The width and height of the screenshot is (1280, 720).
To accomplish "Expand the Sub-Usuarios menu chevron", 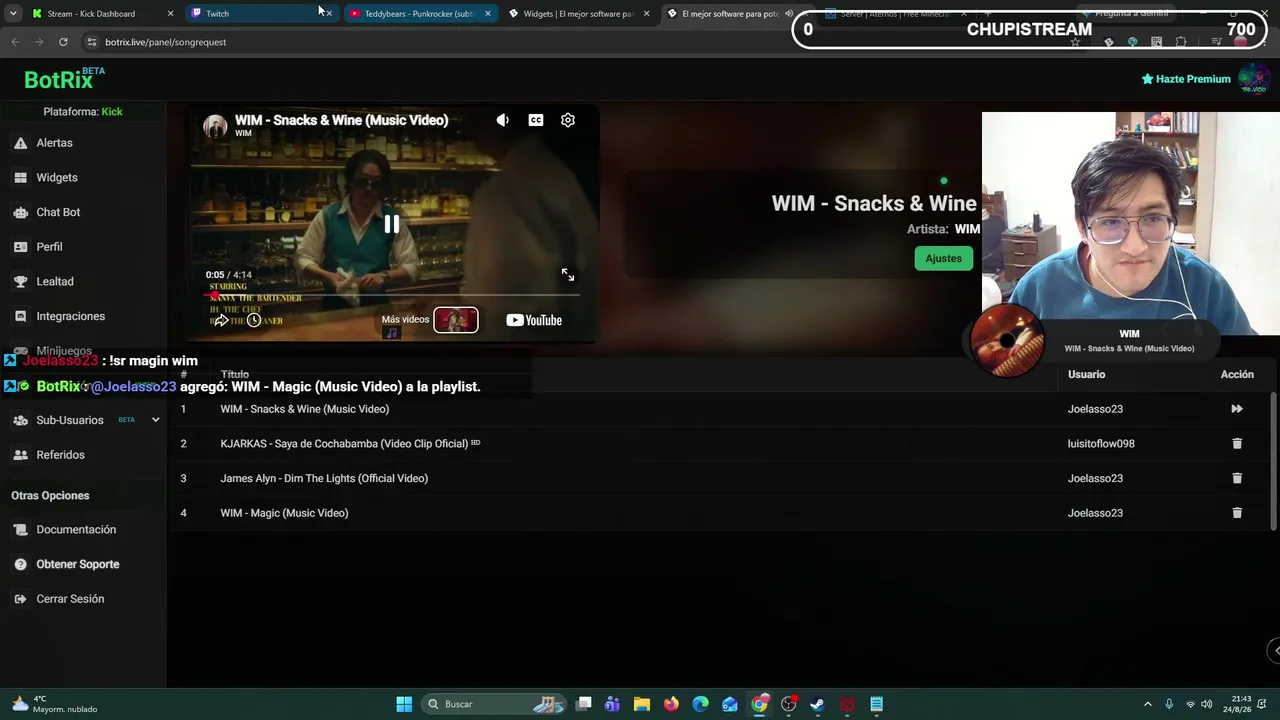I will [155, 420].
